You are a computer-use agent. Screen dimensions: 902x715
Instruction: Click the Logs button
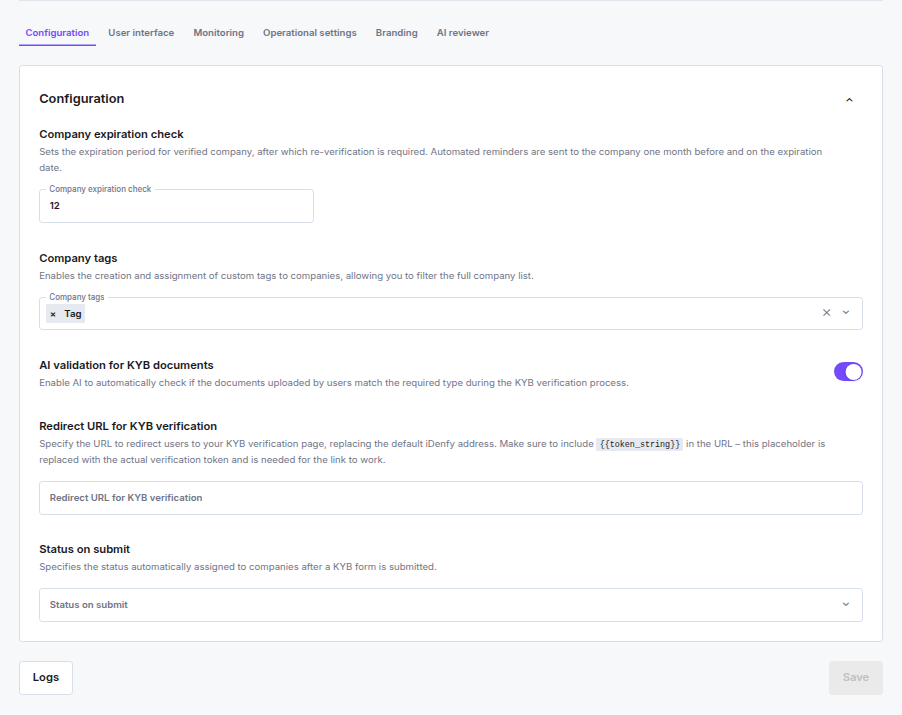pyautogui.click(x=46, y=678)
